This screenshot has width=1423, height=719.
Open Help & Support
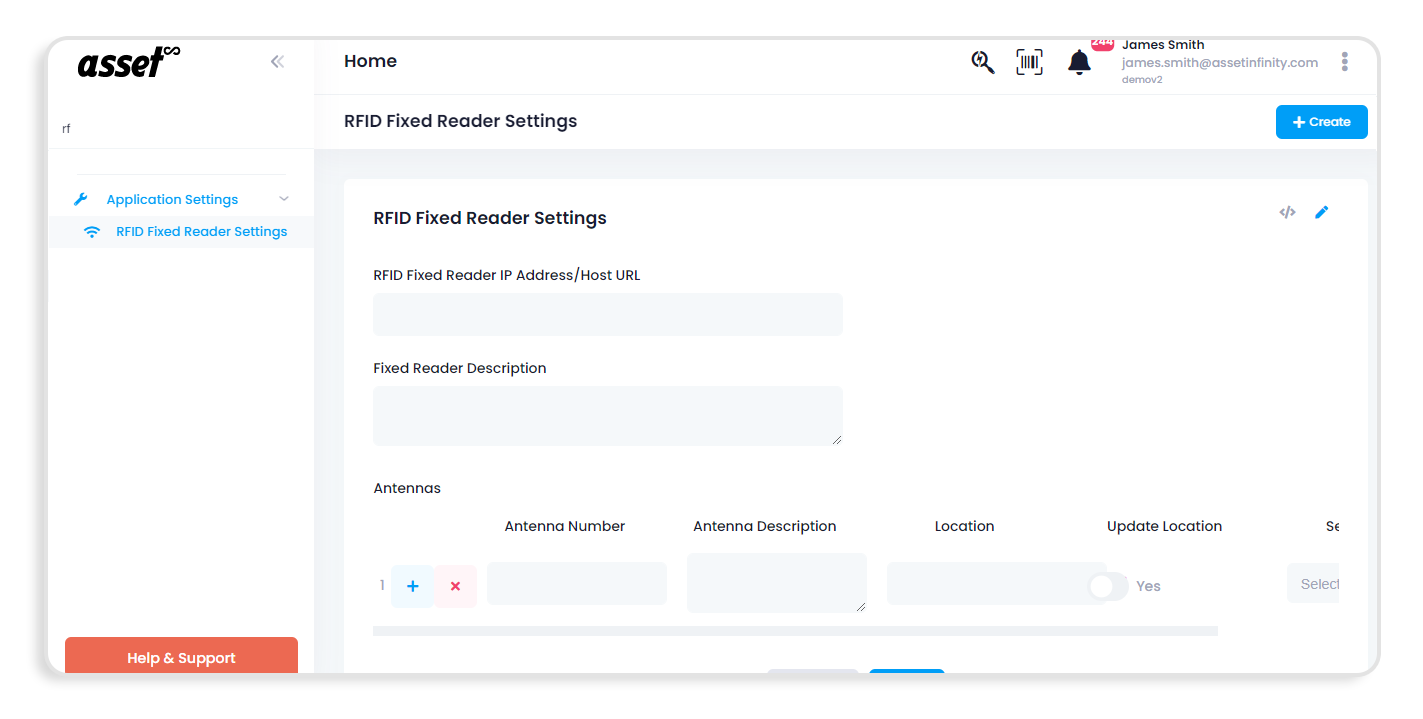point(181,657)
